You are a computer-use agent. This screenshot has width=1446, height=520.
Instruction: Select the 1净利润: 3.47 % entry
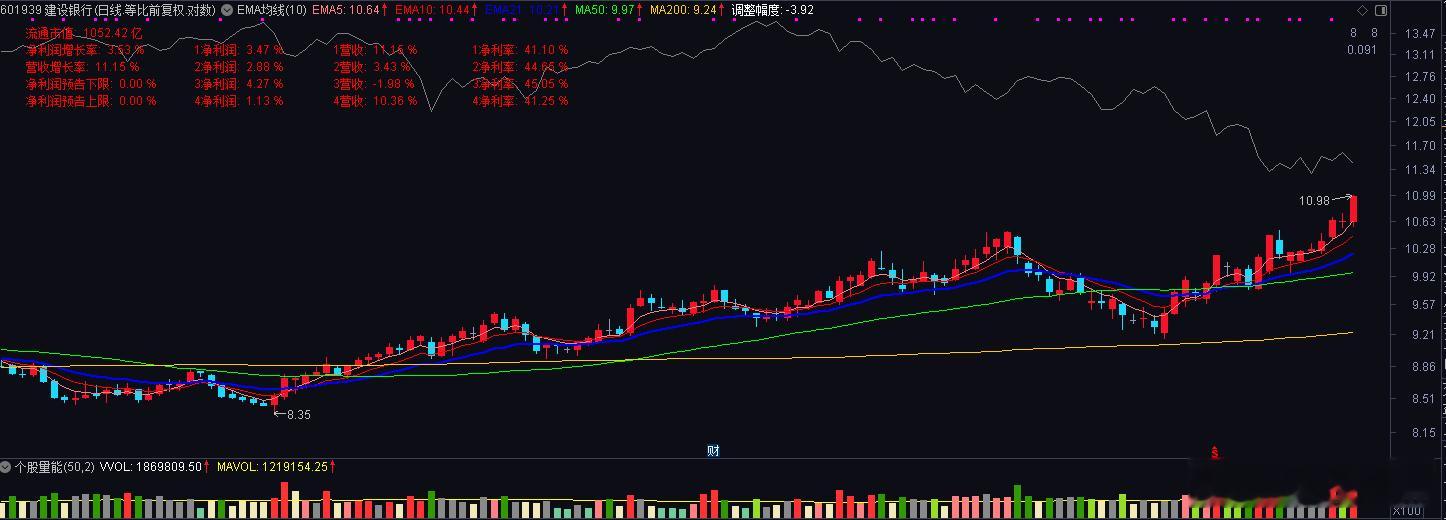(x=238, y=50)
